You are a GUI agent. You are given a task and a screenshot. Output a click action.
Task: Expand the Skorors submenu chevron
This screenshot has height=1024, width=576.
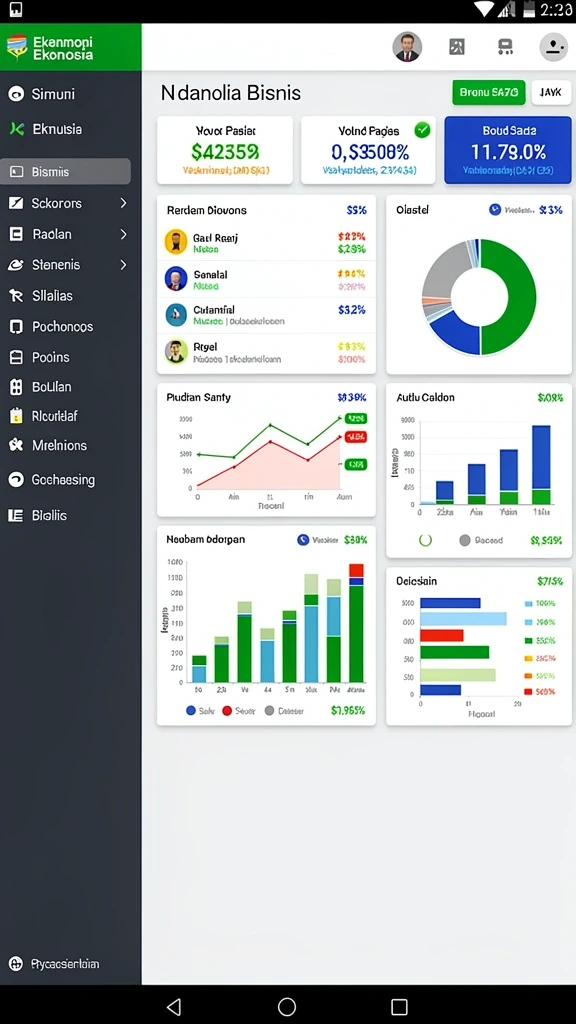[123, 203]
